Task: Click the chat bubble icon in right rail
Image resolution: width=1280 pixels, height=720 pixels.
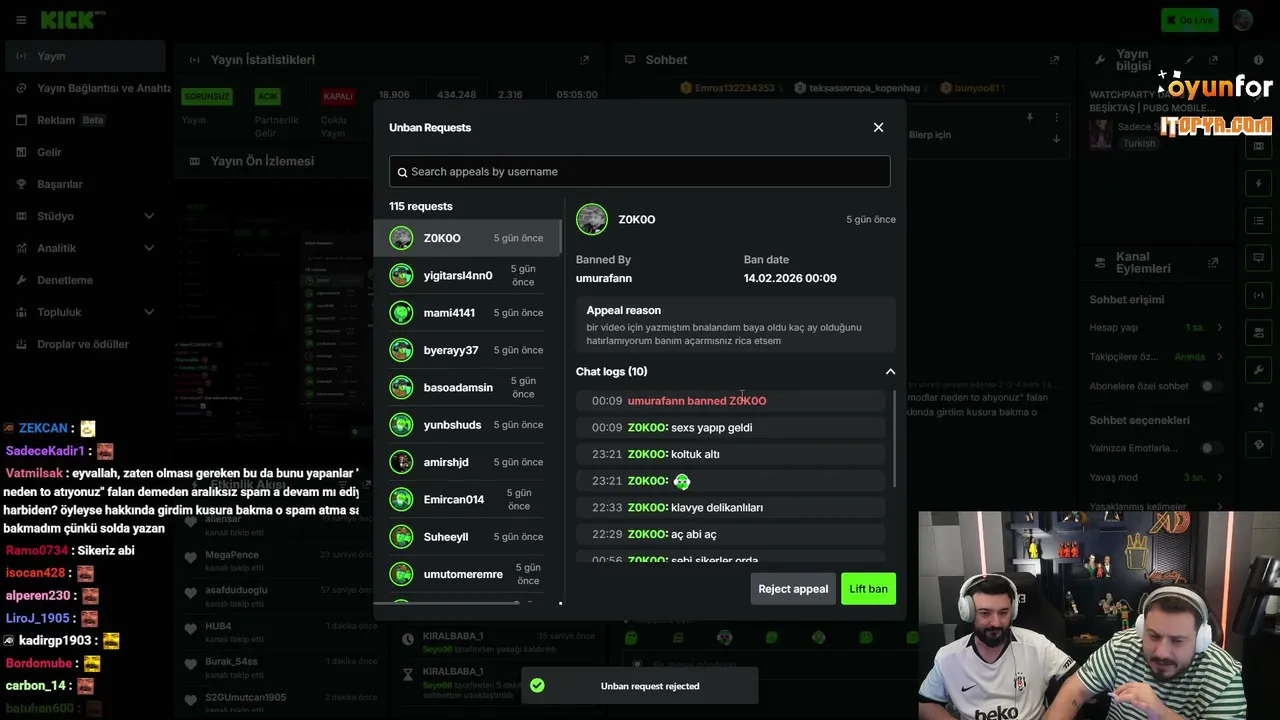Action: (x=1259, y=258)
